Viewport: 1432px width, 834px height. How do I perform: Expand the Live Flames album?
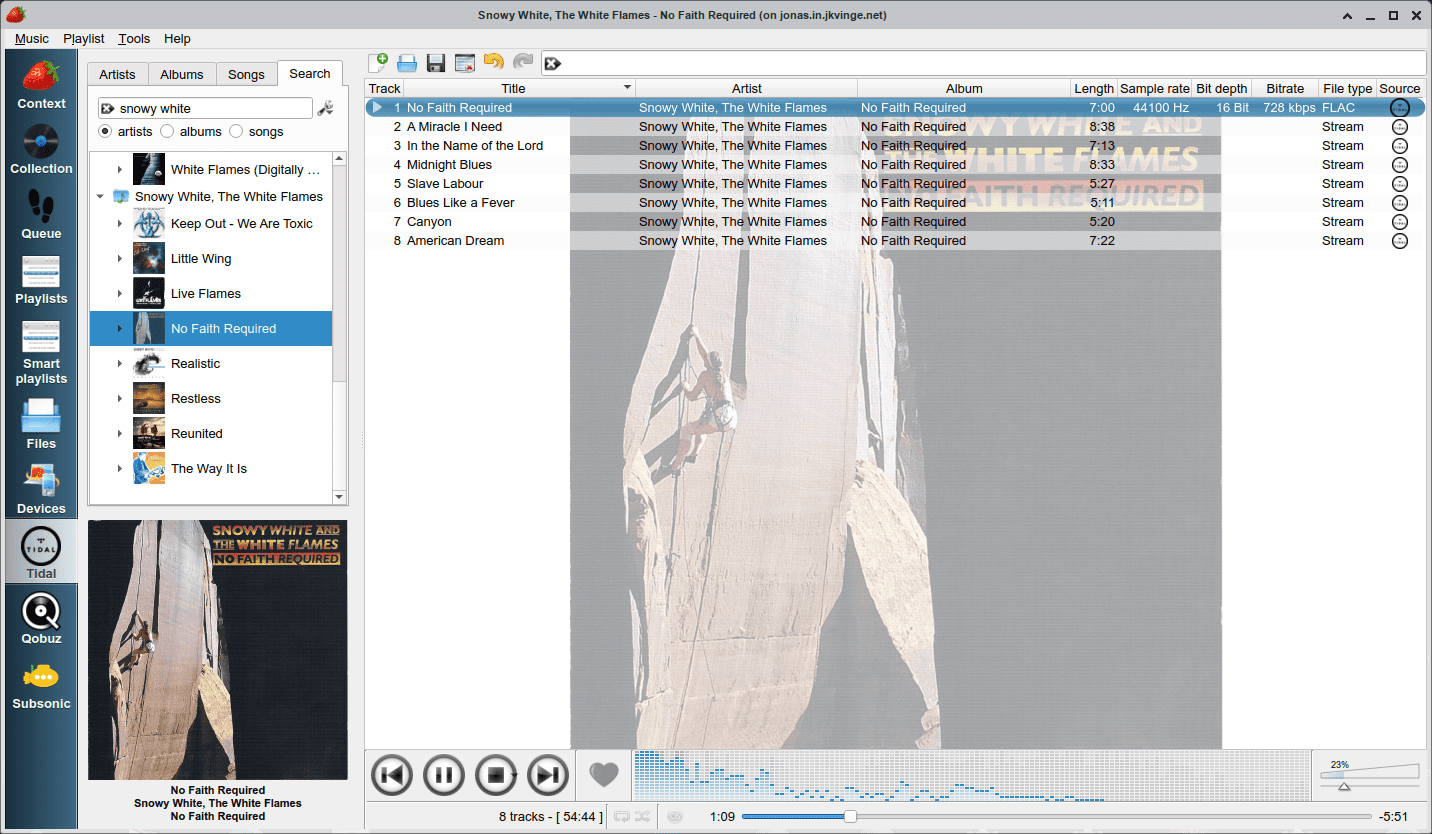120,294
